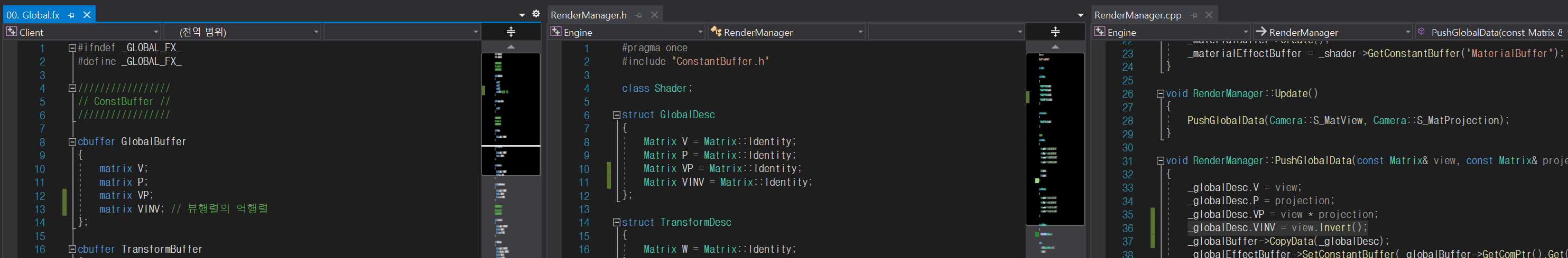Click 'matrix VINV;' line in Global.fx
The image size is (1568, 258).
click(132, 209)
